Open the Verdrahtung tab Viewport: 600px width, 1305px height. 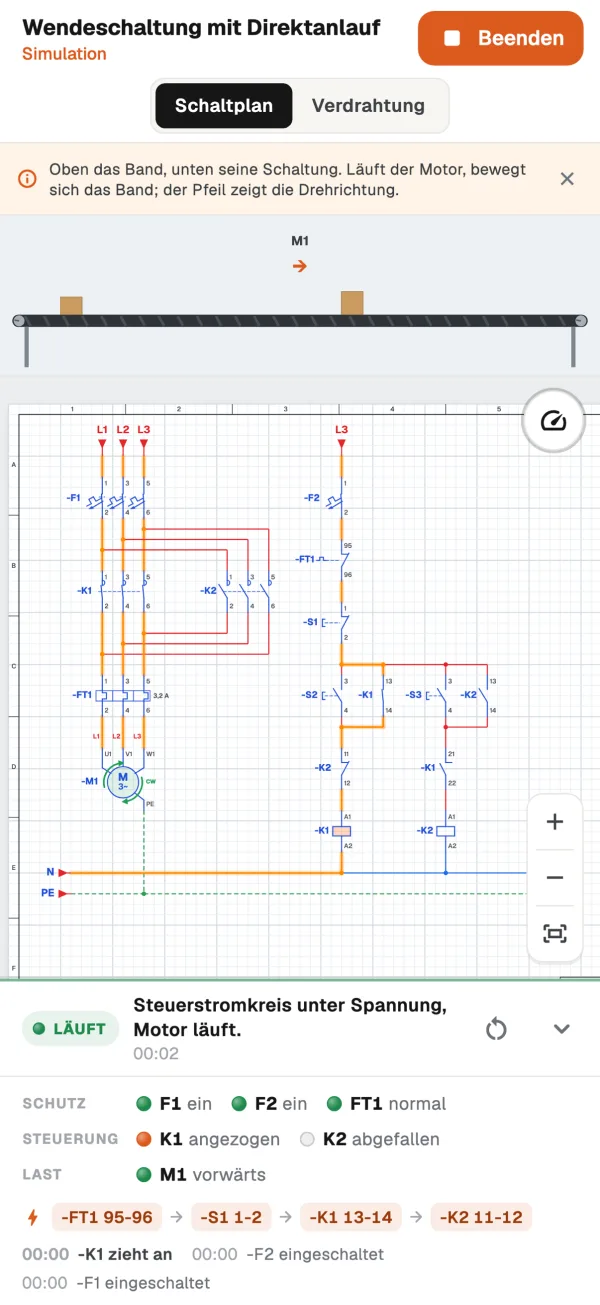point(368,105)
